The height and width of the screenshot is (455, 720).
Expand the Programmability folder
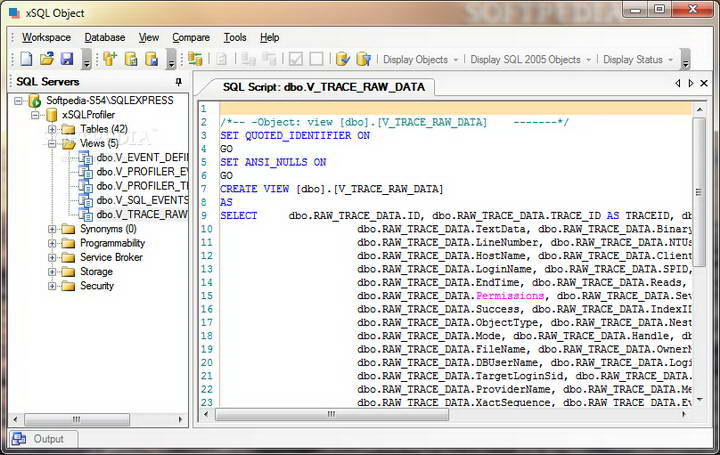[x=52, y=243]
